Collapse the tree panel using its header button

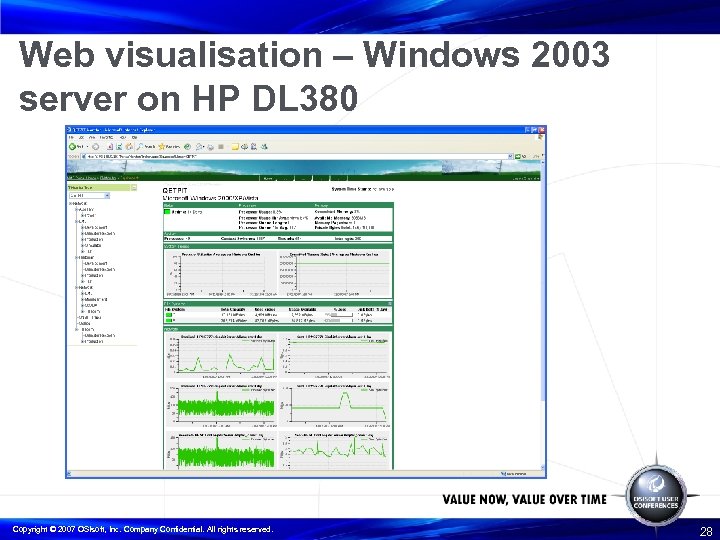[134, 187]
